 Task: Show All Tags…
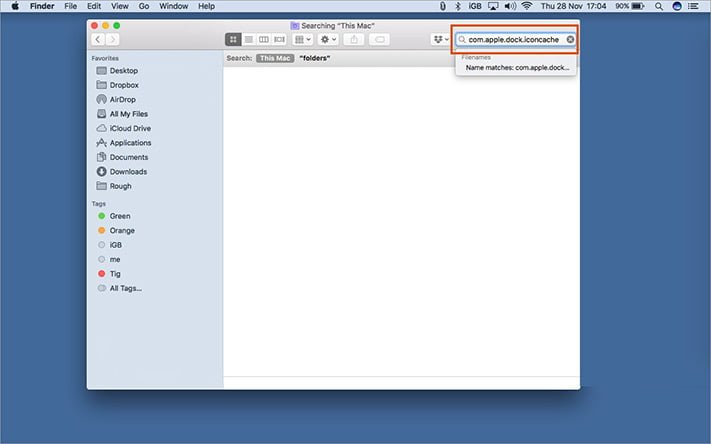pos(120,288)
